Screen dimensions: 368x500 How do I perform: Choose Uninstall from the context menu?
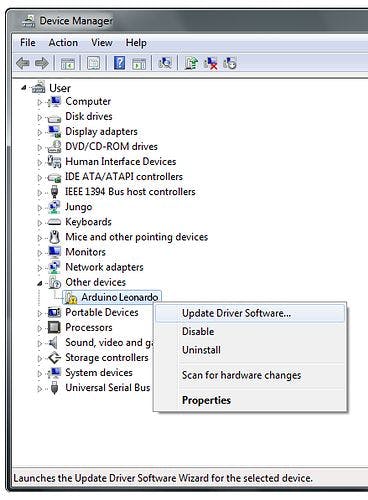pyautogui.click(x=250, y=350)
